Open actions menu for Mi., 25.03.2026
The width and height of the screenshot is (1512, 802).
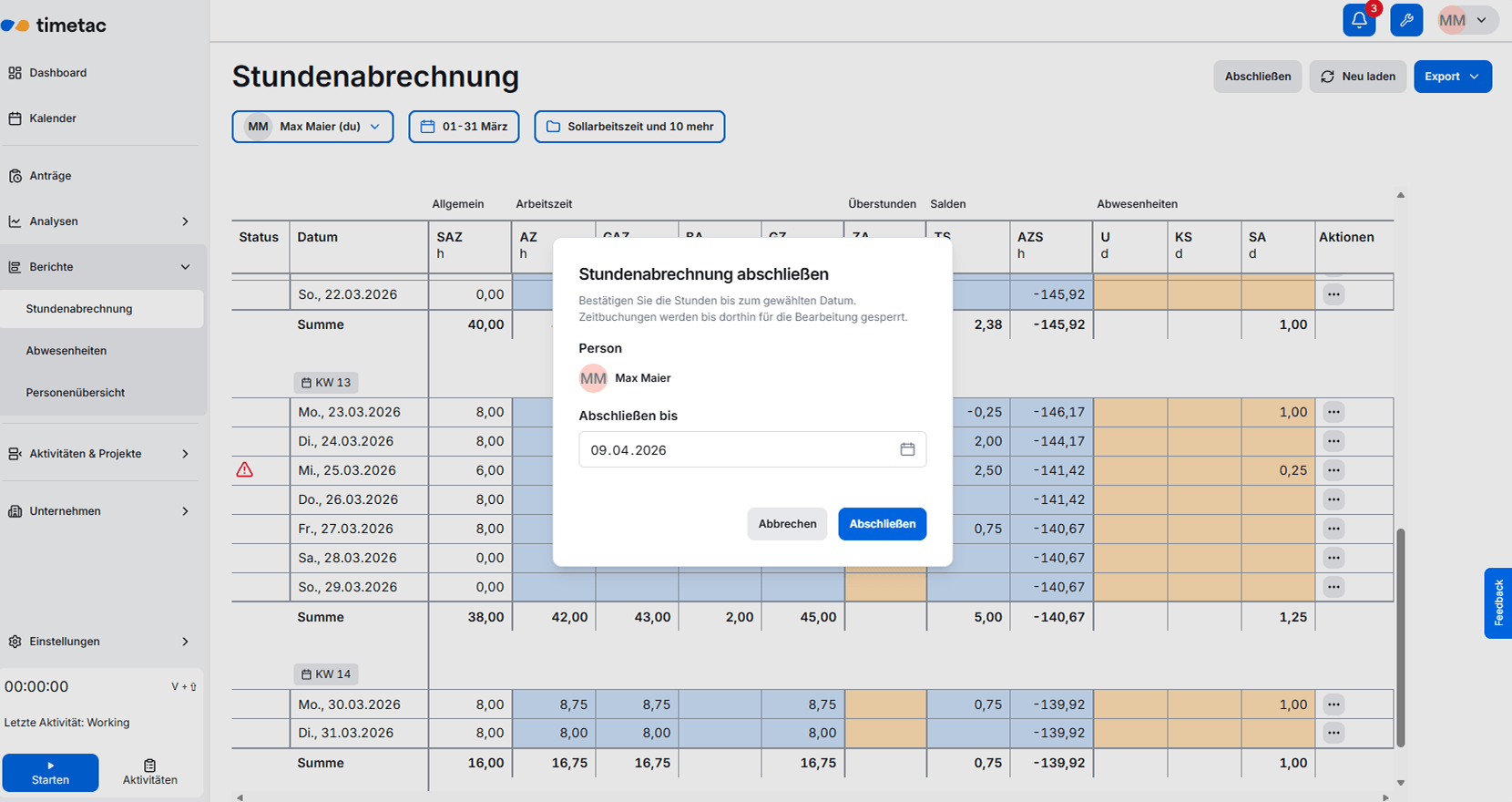1333,470
